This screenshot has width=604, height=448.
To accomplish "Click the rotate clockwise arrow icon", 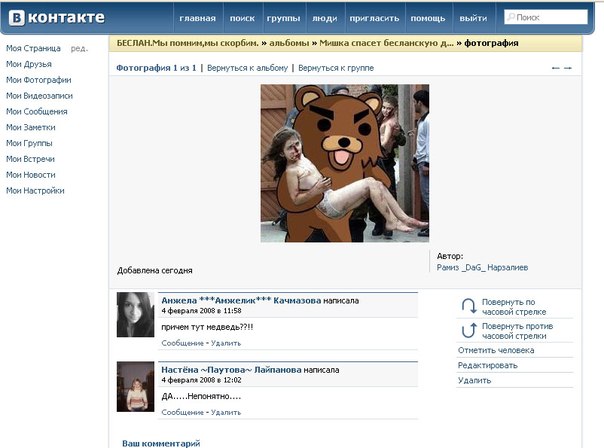I will [x=469, y=306].
